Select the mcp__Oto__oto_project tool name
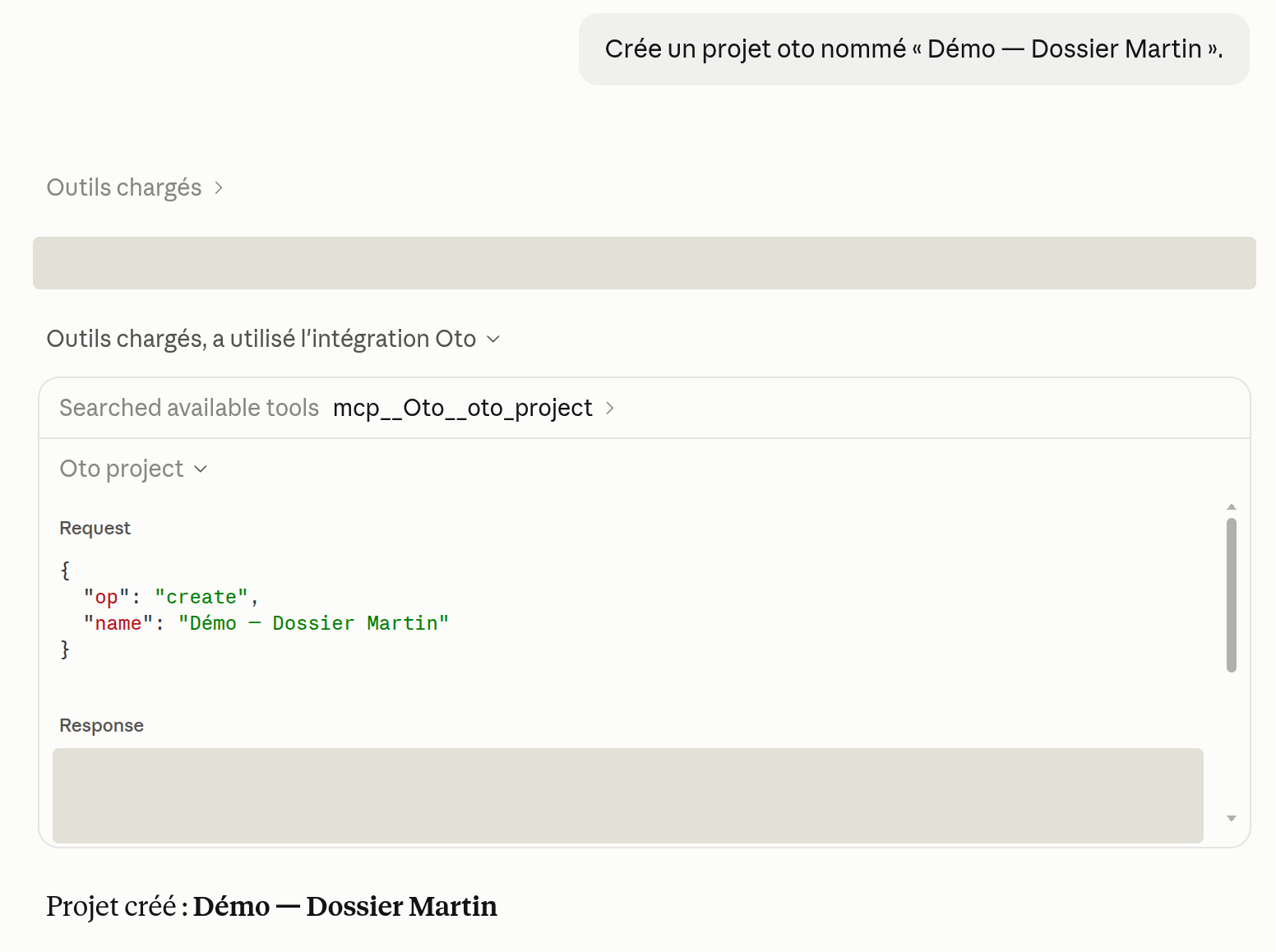This screenshot has width=1276, height=952. [x=462, y=409]
